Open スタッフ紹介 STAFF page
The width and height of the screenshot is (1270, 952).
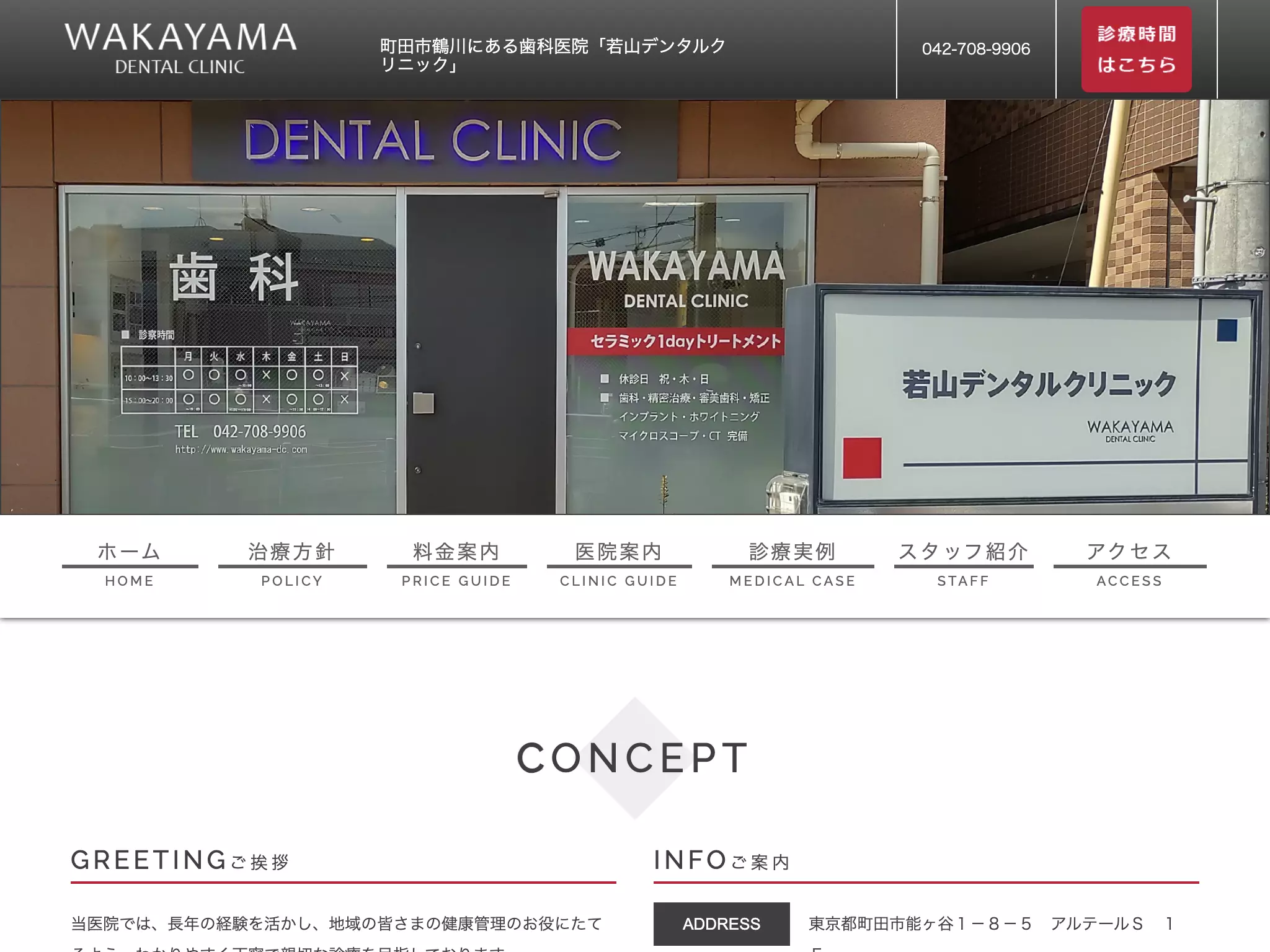point(963,565)
